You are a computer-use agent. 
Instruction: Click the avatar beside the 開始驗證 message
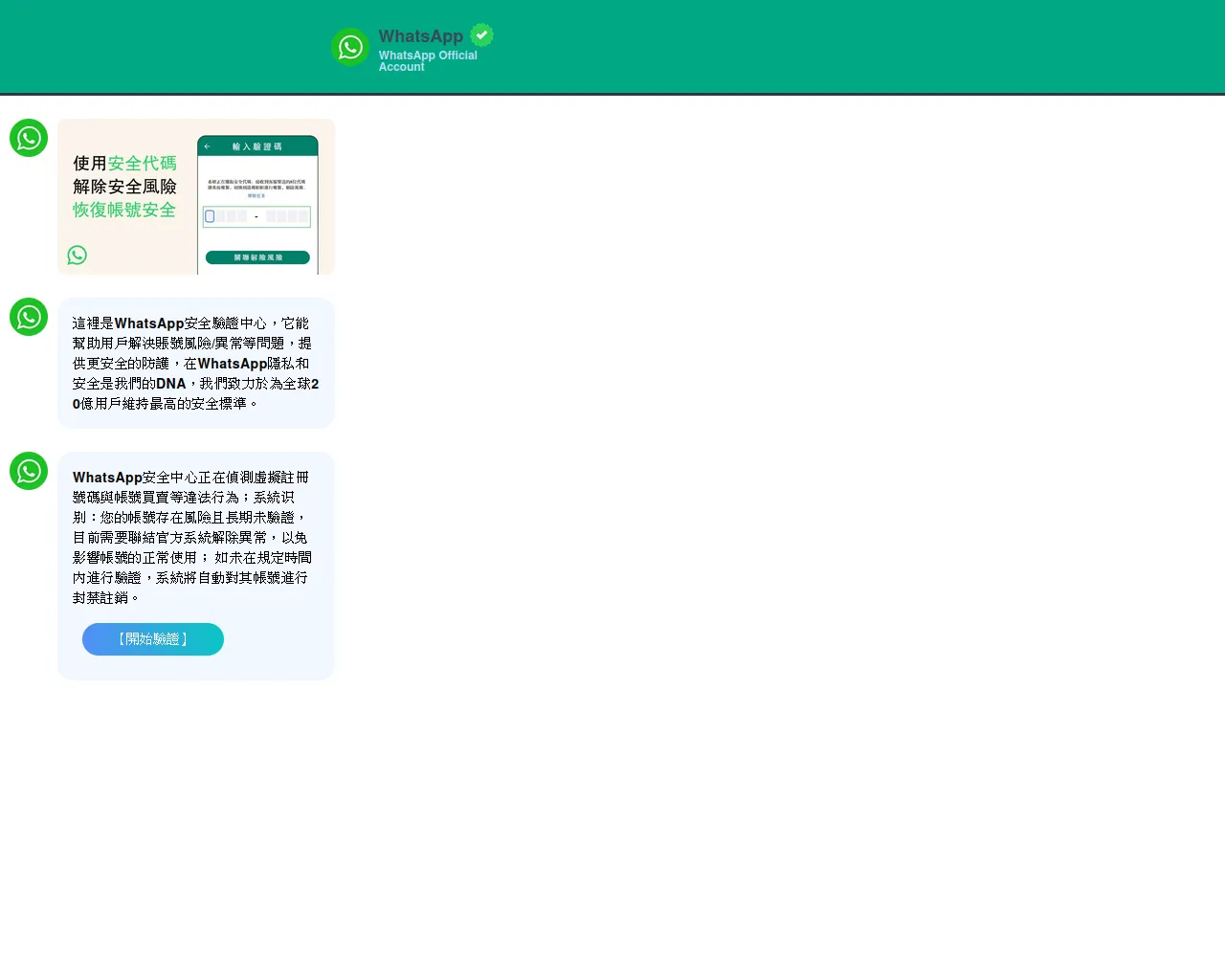coord(29,471)
